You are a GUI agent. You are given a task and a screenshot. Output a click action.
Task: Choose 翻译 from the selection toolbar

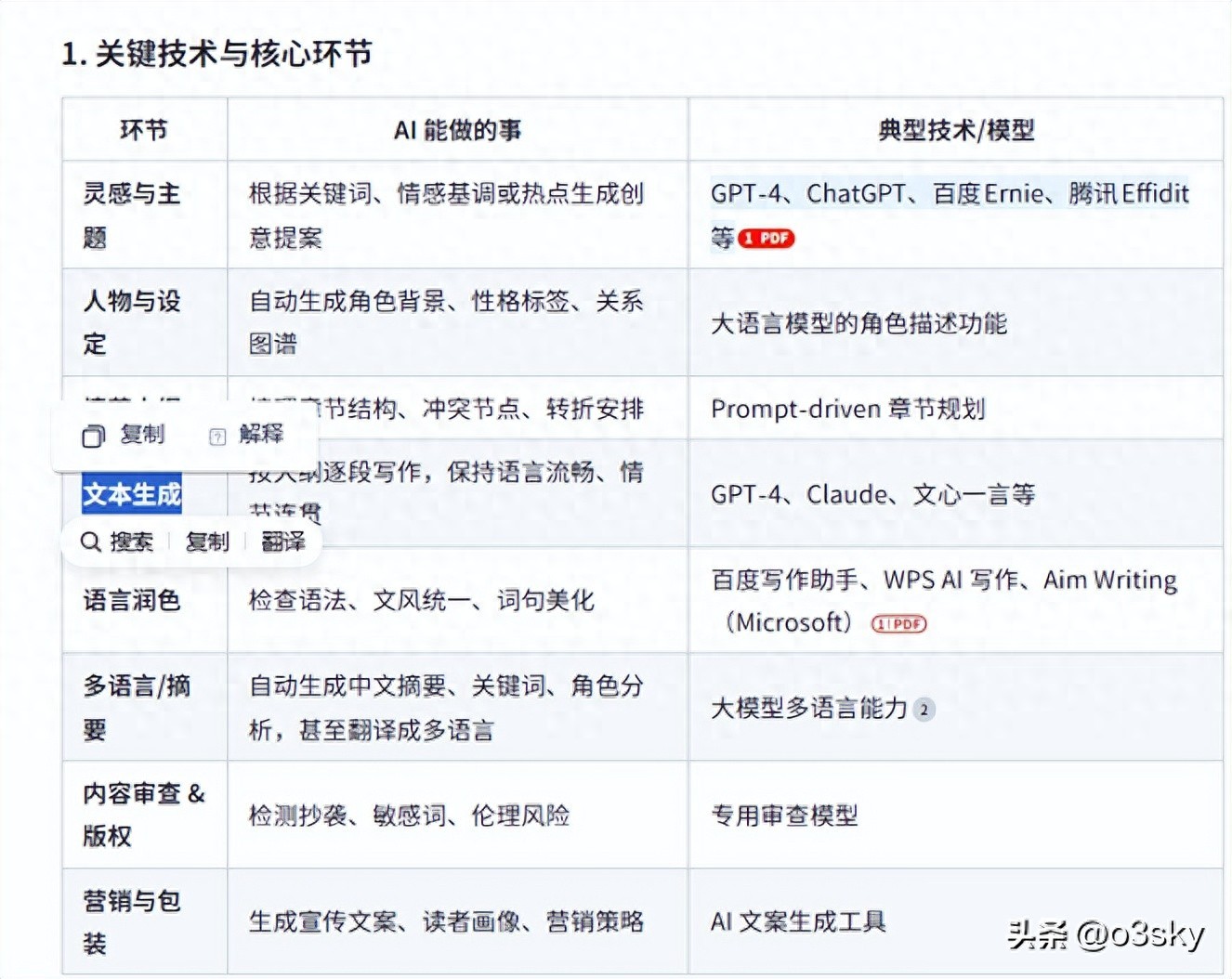click(285, 542)
